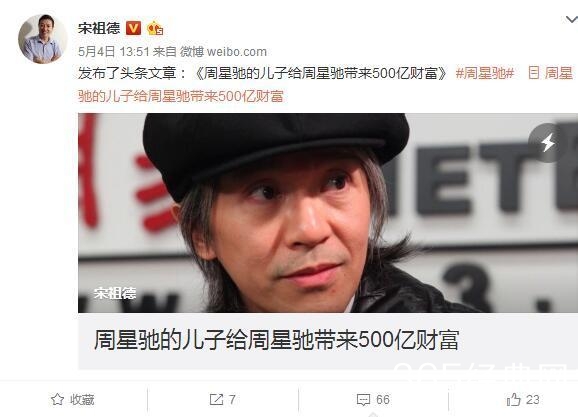This screenshot has height=417, width=578.
Task: Open 宋祖德 profile avatar
Action: 42,39
